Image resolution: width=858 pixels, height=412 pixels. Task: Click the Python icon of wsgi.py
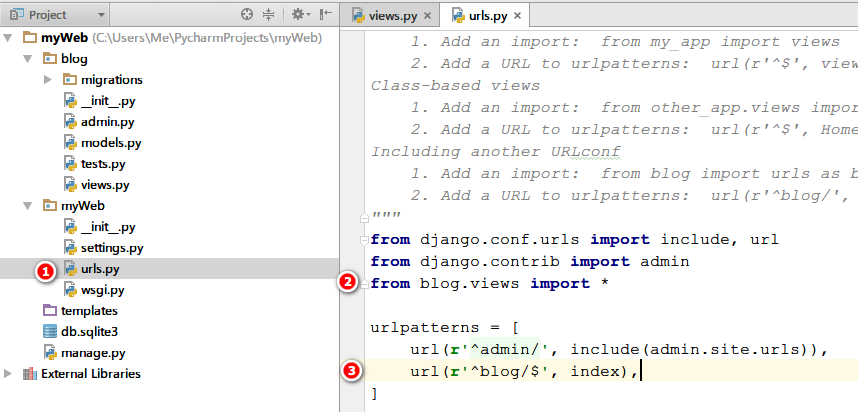point(70,290)
